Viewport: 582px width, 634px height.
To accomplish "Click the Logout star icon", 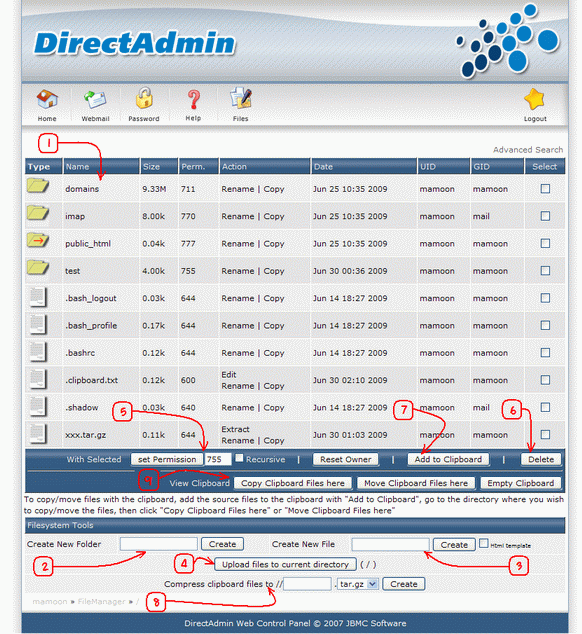I will 534,99.
